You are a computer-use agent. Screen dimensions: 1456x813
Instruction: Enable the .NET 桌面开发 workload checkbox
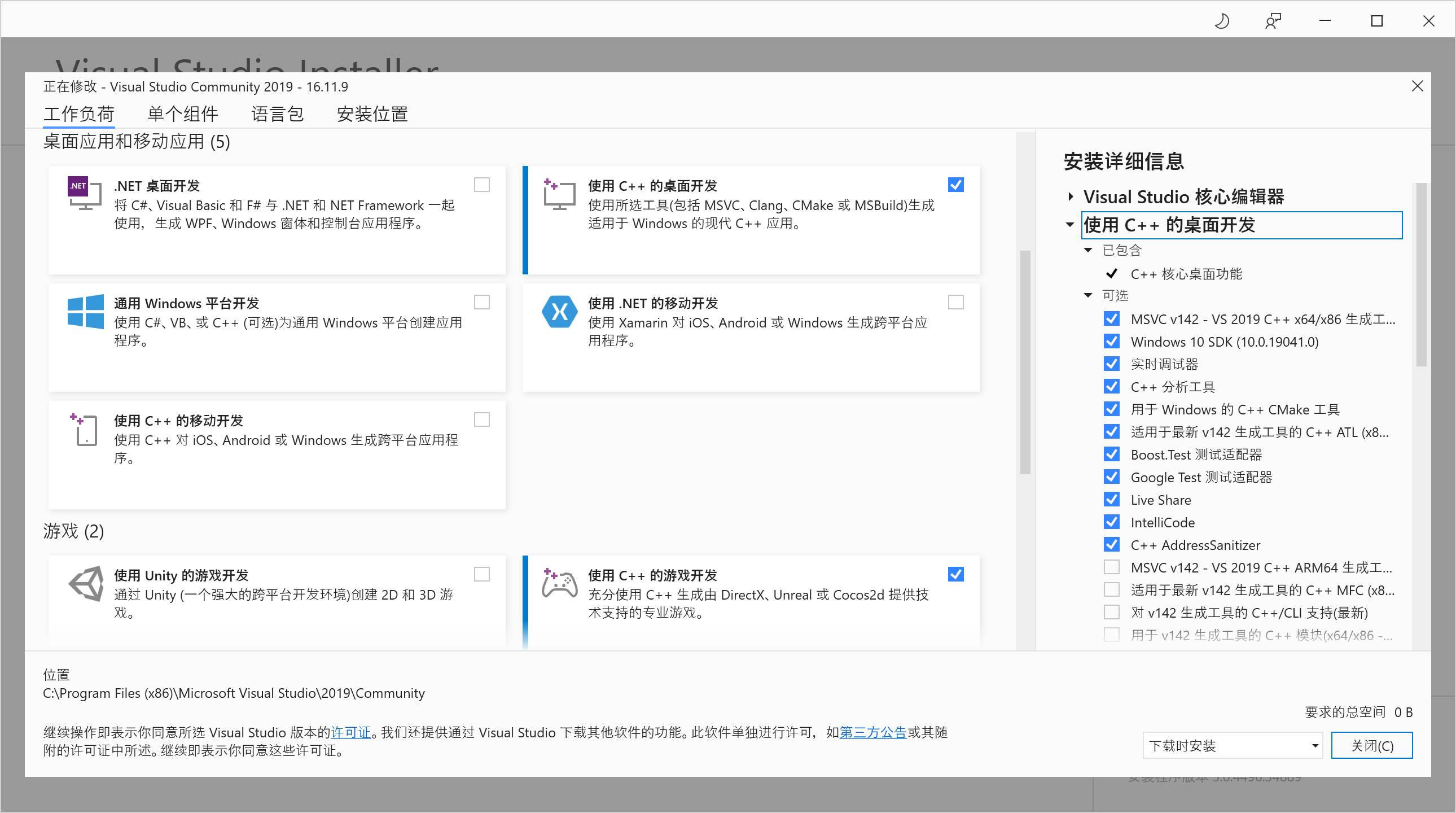pos(481,185)
